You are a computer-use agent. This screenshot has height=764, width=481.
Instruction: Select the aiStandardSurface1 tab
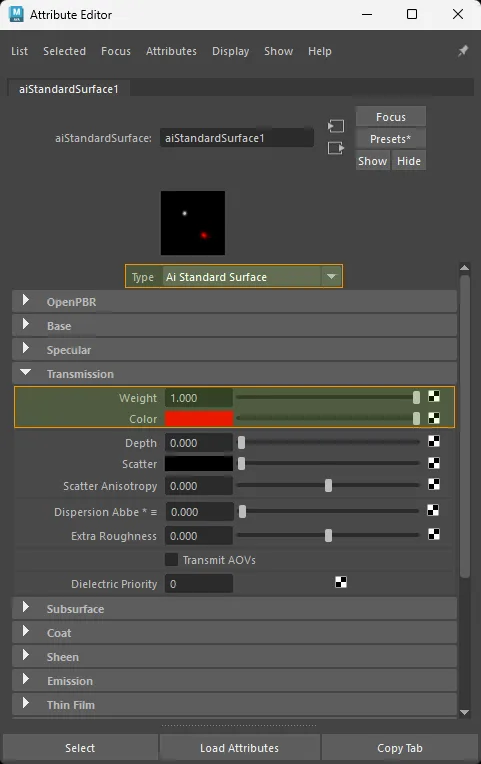[x=69, y=89]
